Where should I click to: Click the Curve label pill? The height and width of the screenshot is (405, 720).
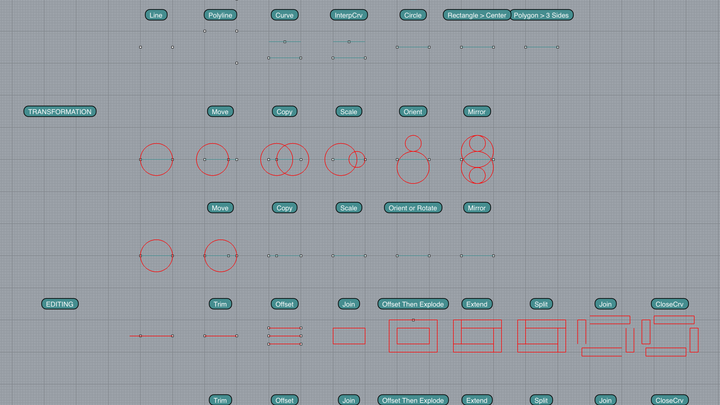tap(285, 15)
